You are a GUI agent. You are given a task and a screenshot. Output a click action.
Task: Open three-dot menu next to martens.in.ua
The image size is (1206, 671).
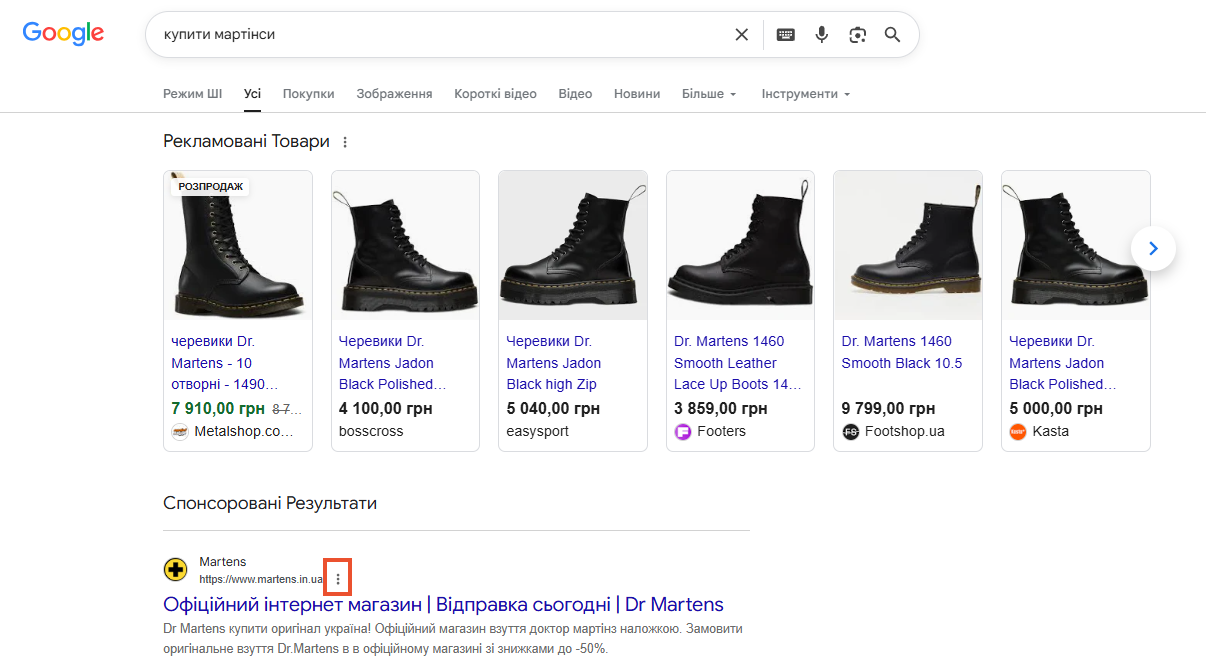tap(338, 579)
